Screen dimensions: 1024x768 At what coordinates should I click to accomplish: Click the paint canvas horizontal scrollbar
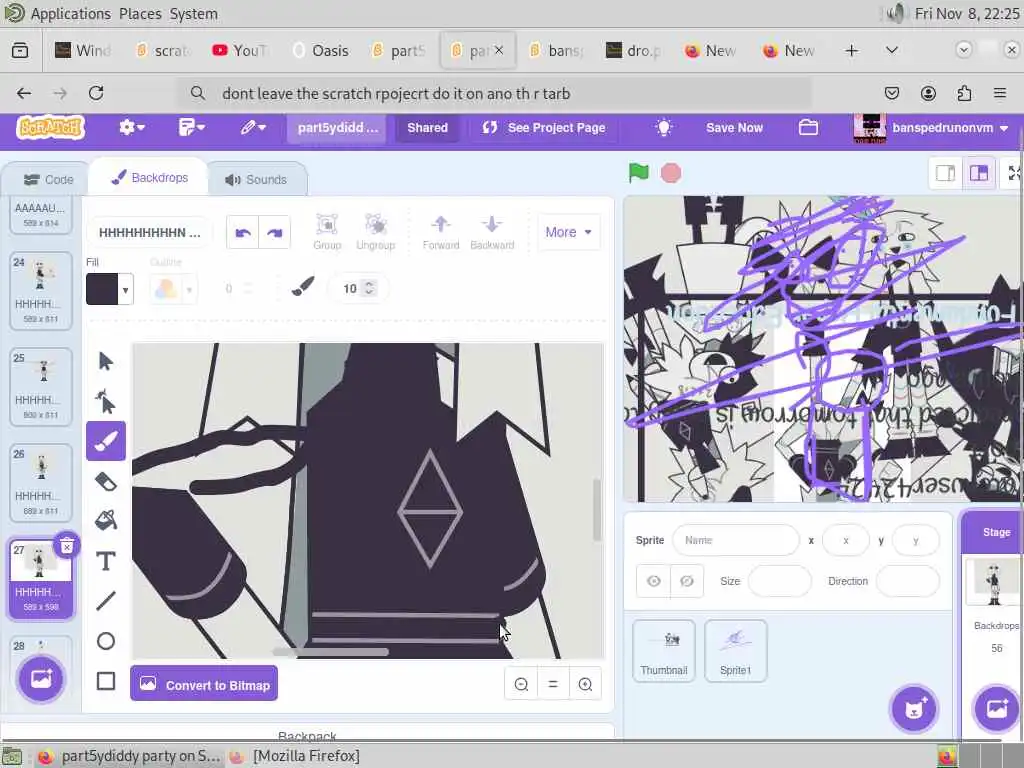coord(330,651)
